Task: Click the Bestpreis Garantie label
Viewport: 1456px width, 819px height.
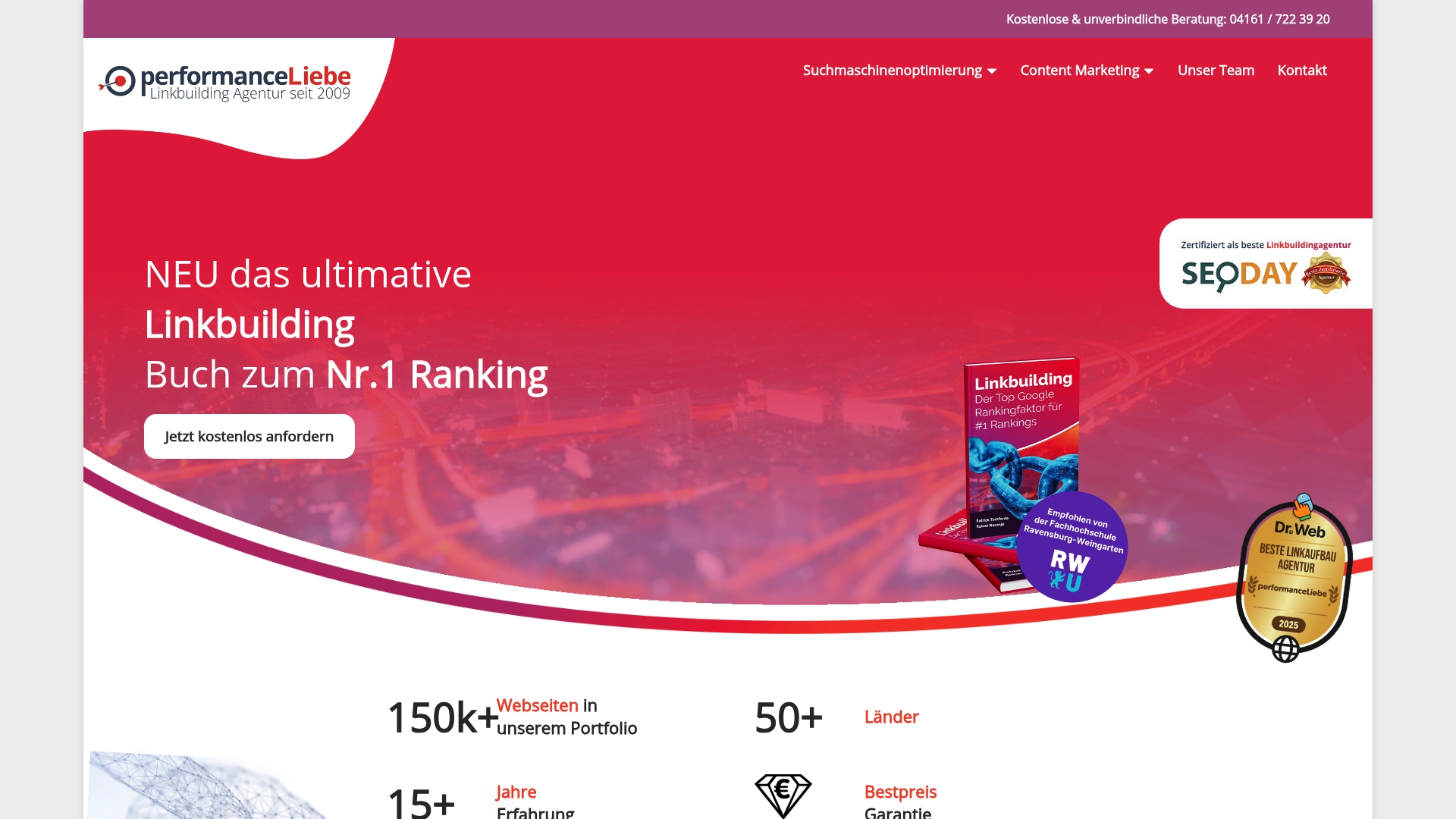Action: (900, 801)
